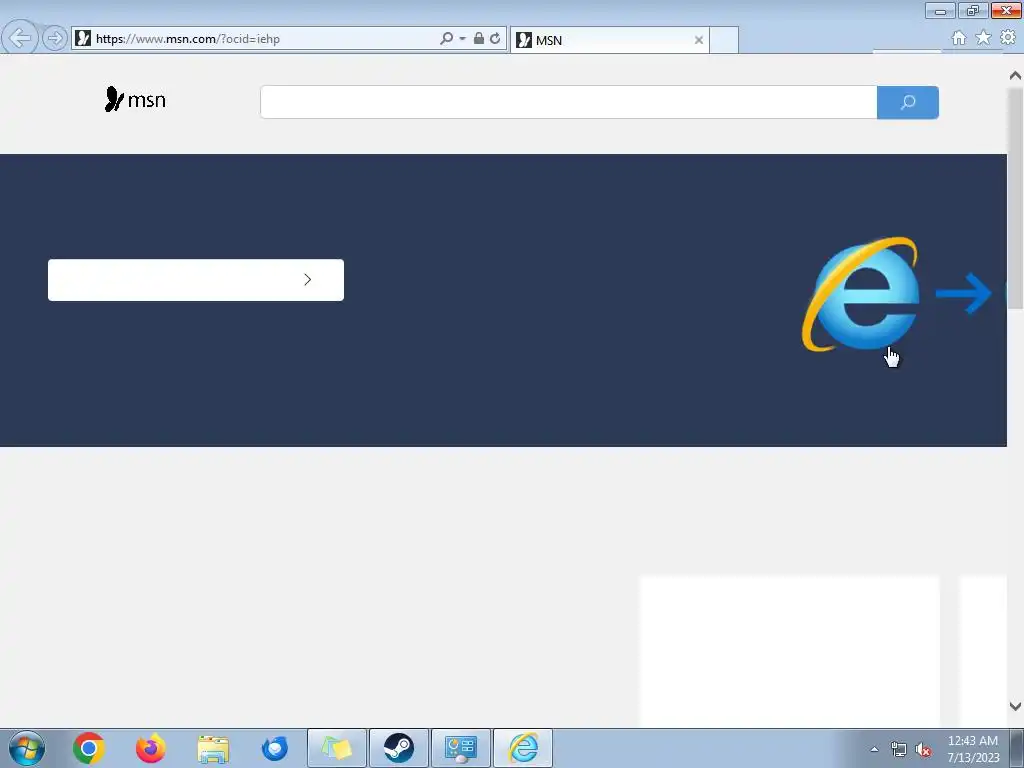This screenshot has width=1024, height=768.
Task: Click the security lock icon
Action: tap(479, 39)
